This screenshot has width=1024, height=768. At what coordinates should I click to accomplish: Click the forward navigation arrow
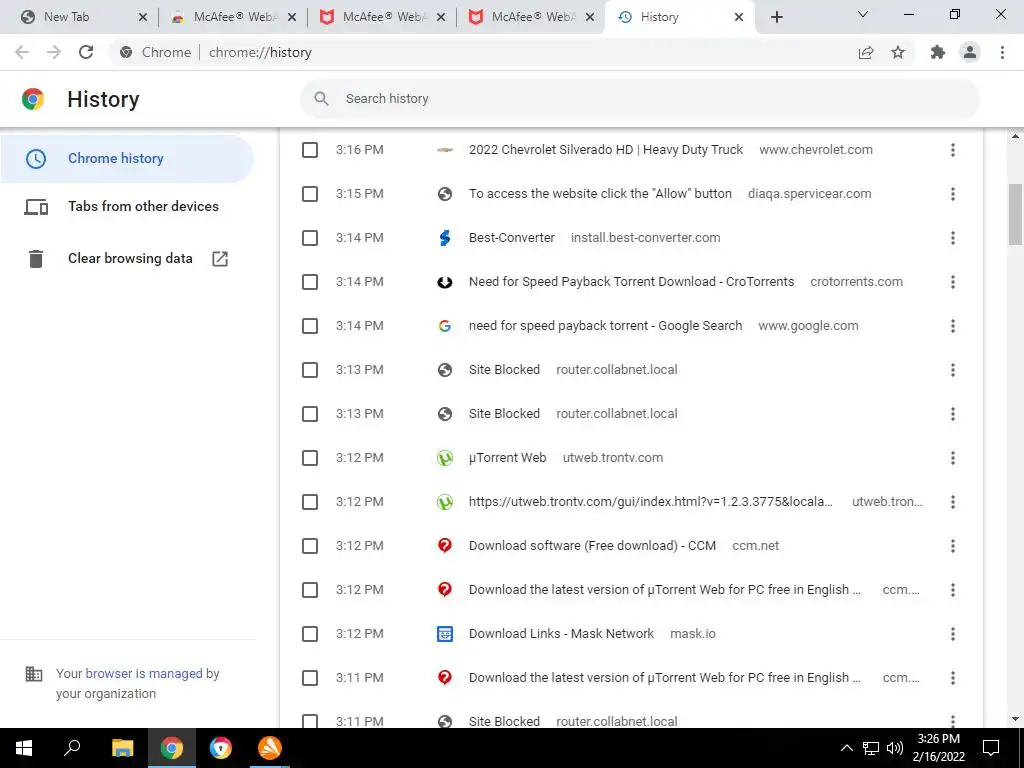coord(54,52)
